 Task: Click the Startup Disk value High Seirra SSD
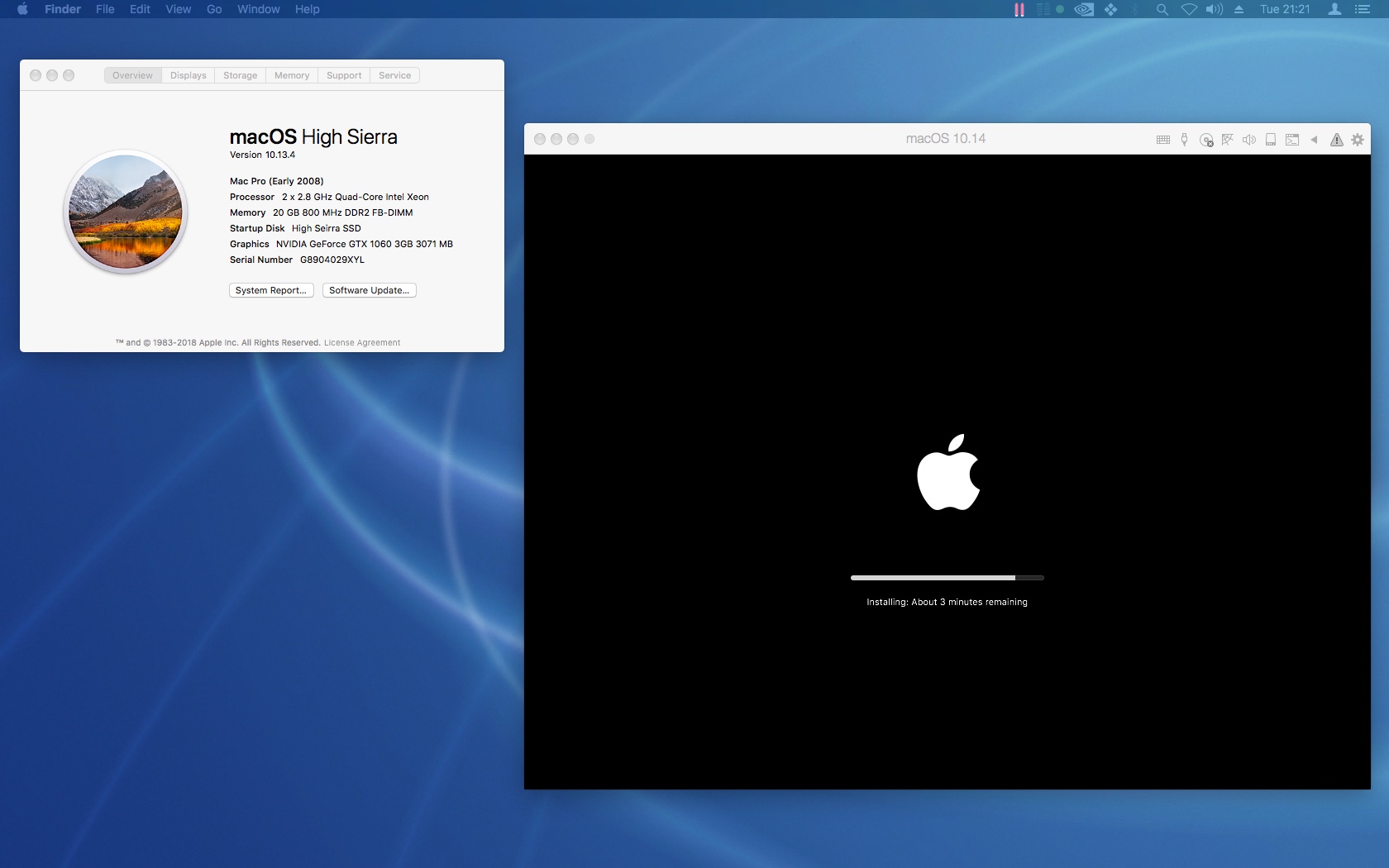(327, 228)
